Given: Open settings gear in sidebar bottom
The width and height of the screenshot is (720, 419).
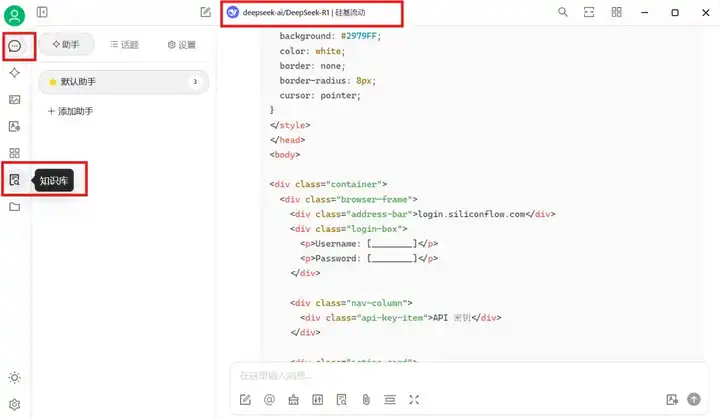Looking at the screenshot, I should [x=15, y=405].
